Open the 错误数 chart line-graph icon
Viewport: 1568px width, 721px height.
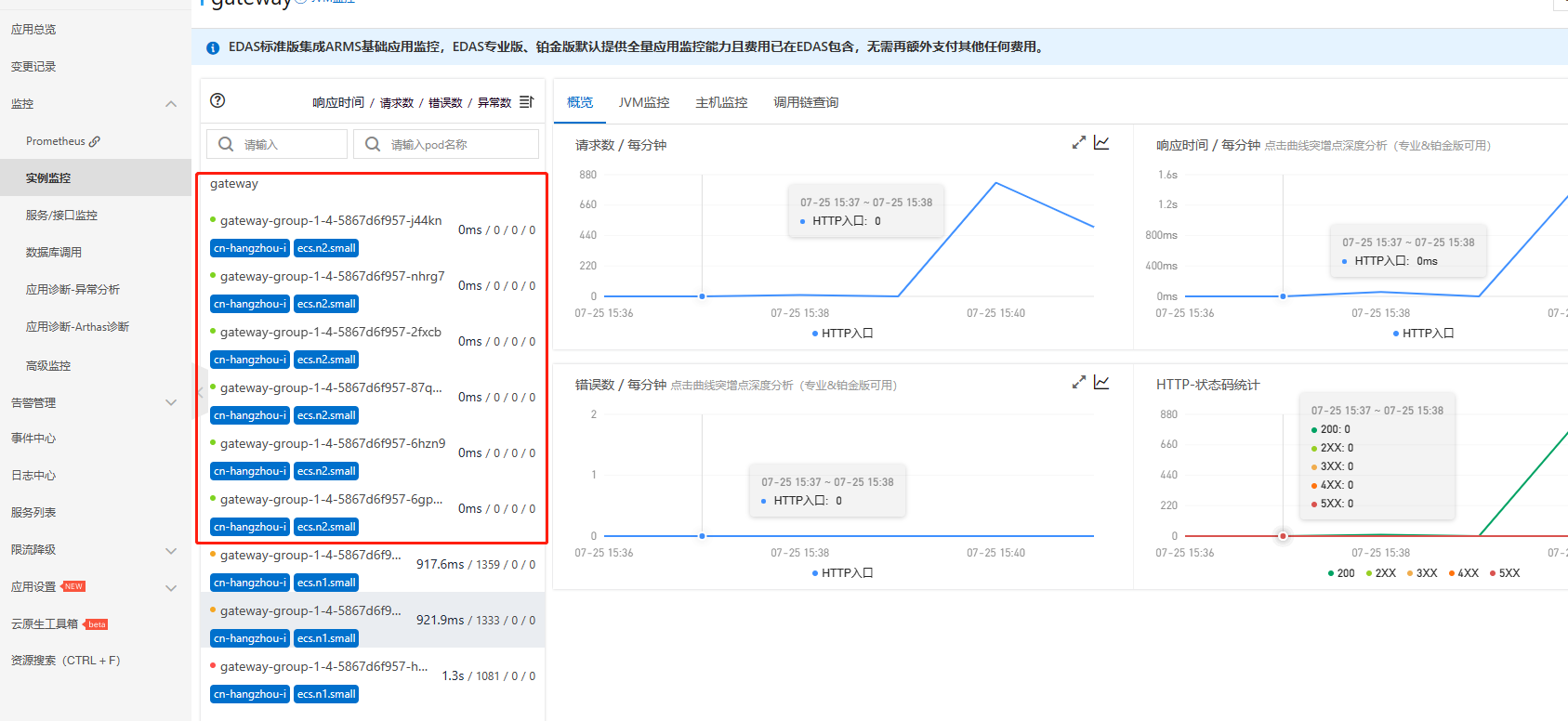[1101, 383]
